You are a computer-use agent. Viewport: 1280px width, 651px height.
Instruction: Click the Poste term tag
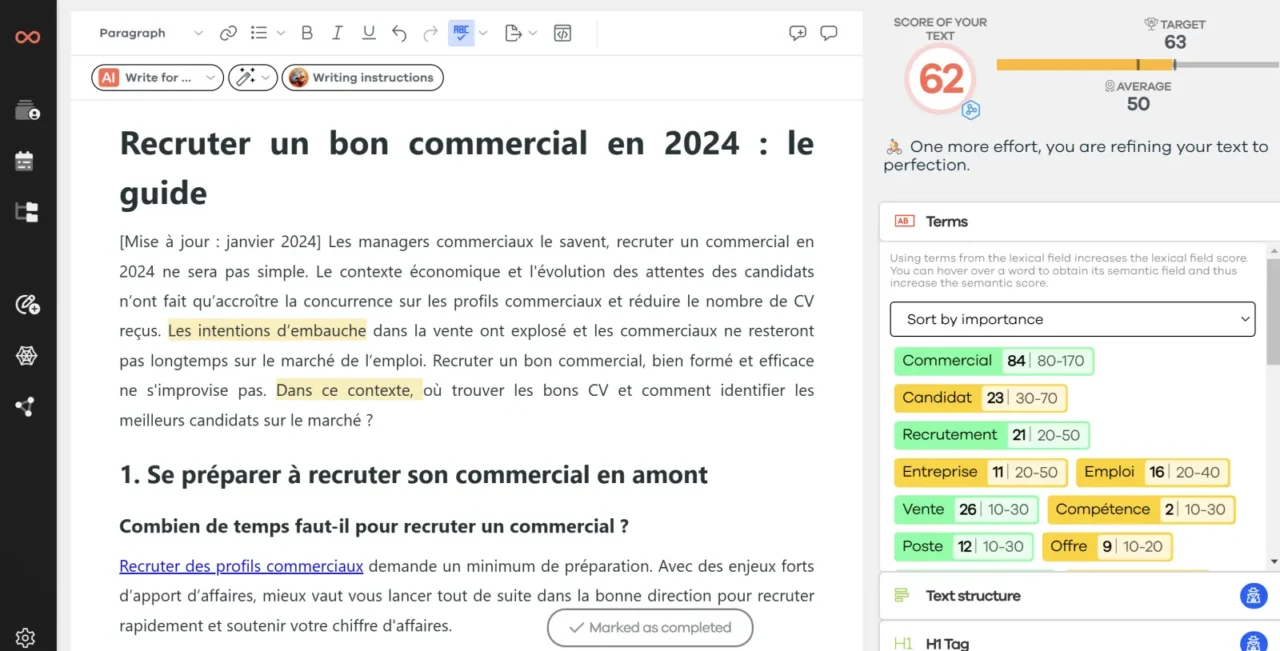click(x=963, y=546)
